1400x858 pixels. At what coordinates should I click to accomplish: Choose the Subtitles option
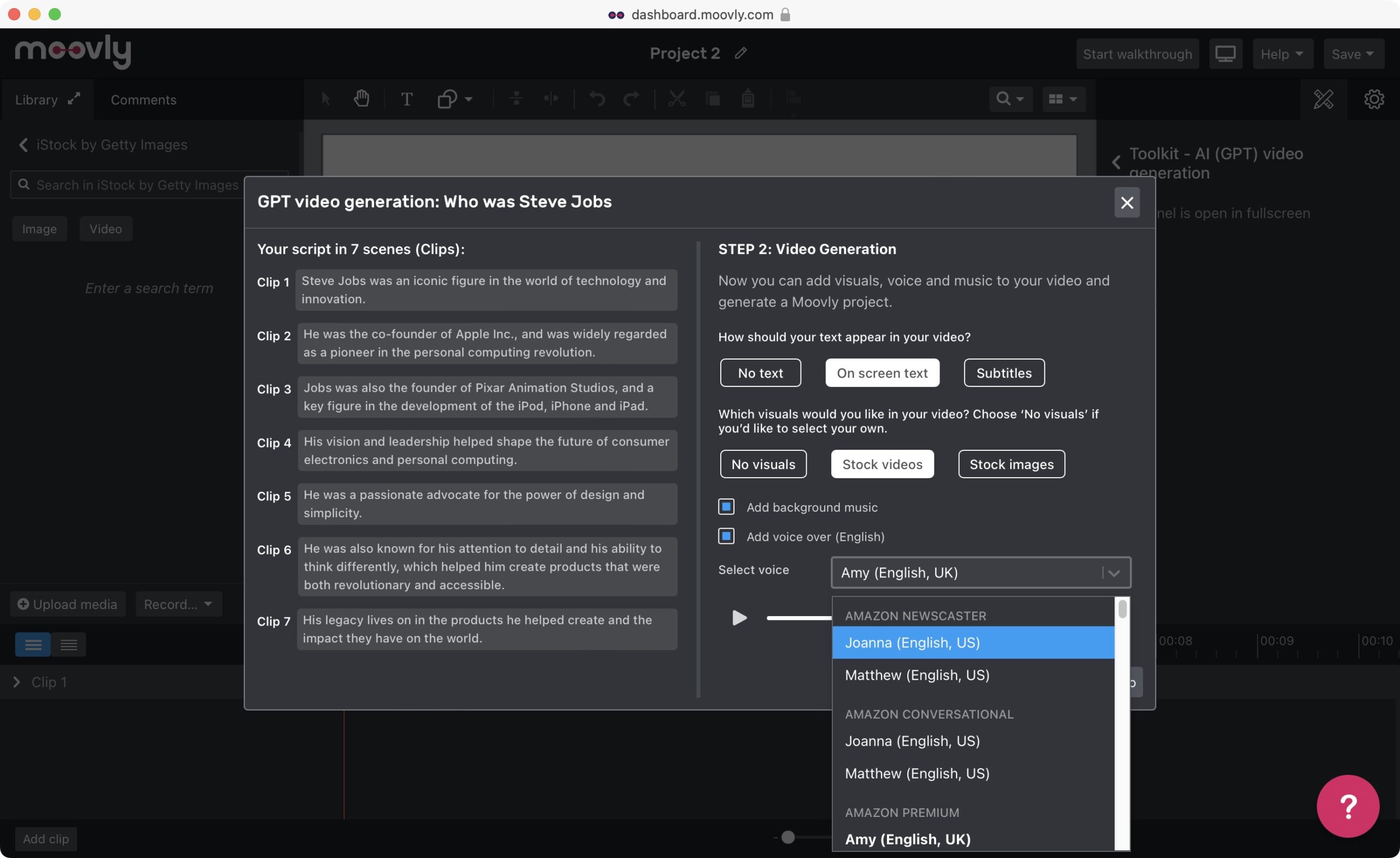(1004, 373)
